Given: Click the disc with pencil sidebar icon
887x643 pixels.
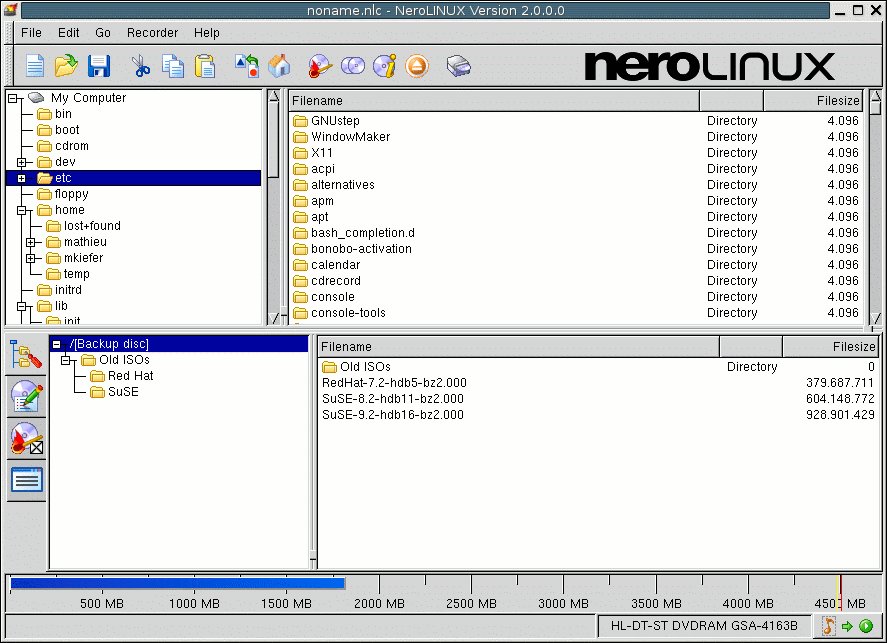Looking at the screenshot, I should pos(26,396).
